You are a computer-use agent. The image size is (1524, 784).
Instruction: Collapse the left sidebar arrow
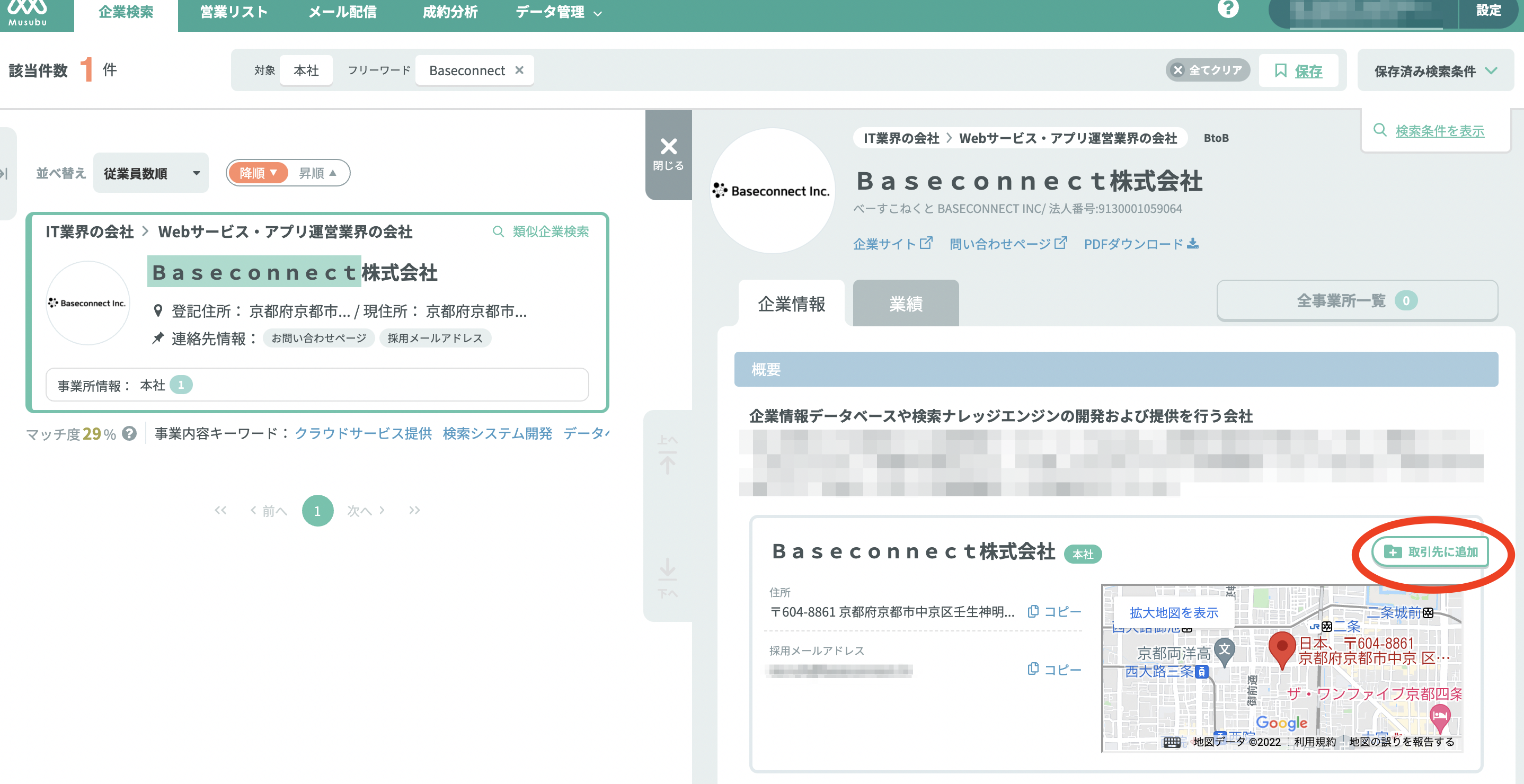point(4,173)
